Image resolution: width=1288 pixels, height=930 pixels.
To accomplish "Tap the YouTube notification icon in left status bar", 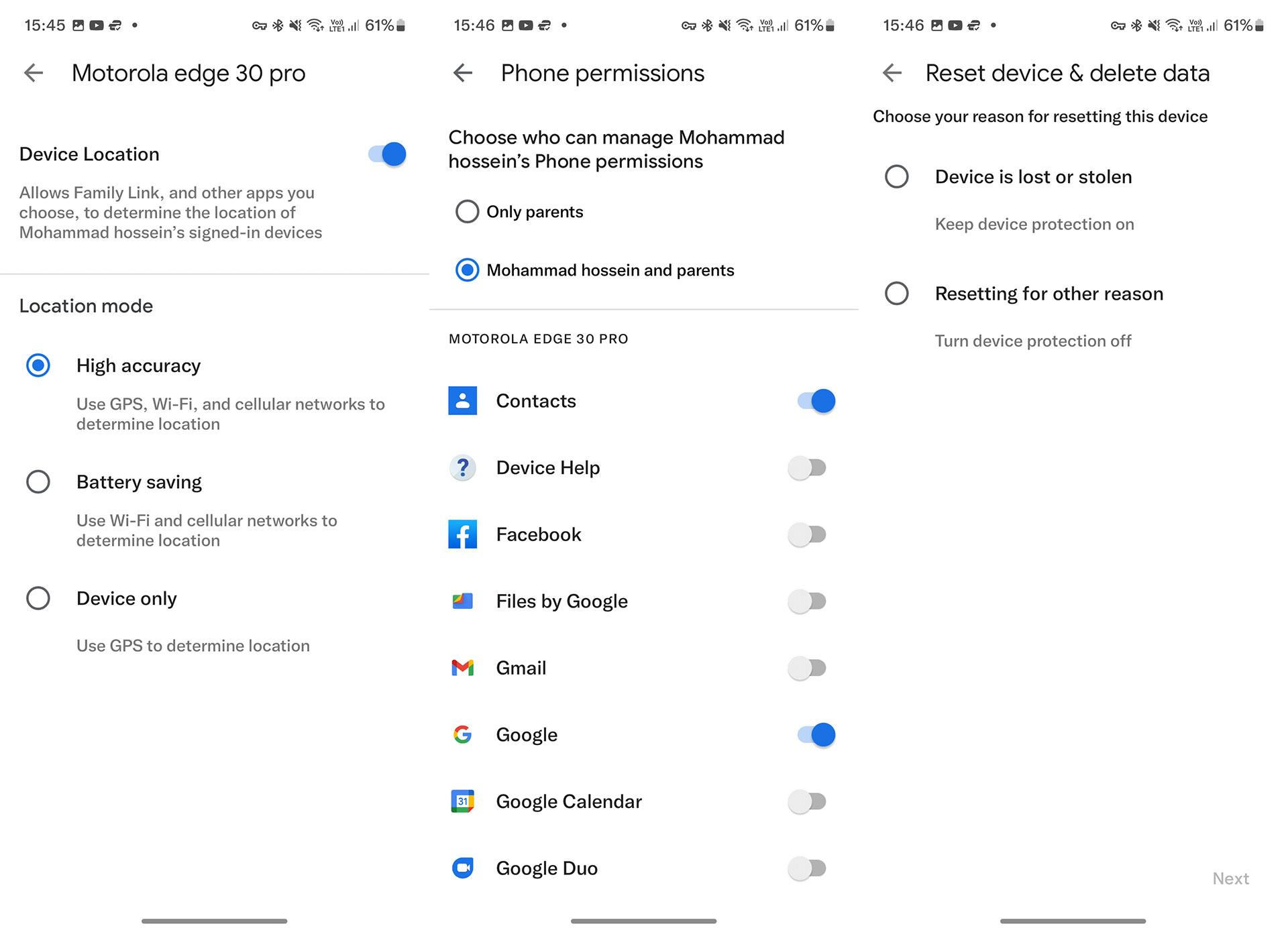I will click(x=97, y=25).
